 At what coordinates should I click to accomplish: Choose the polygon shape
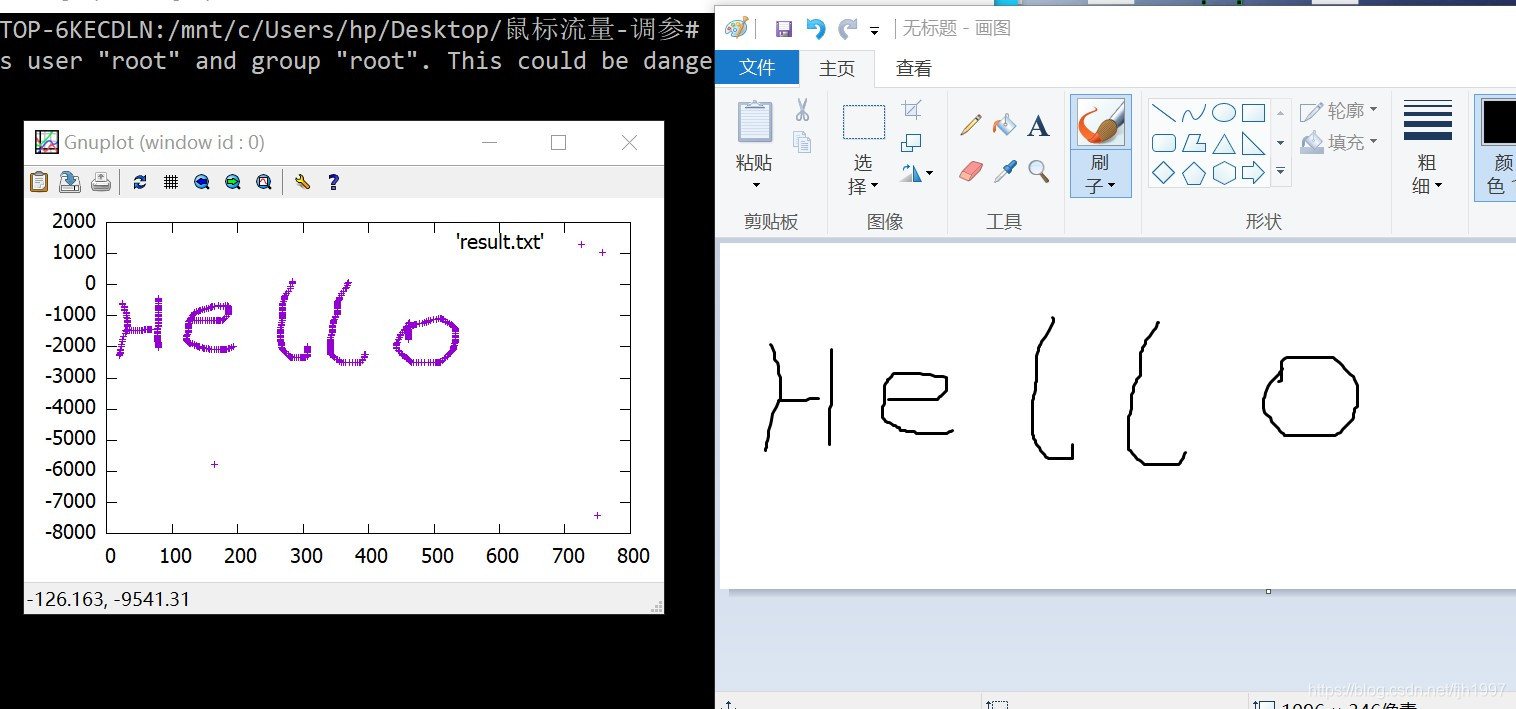1193,143
